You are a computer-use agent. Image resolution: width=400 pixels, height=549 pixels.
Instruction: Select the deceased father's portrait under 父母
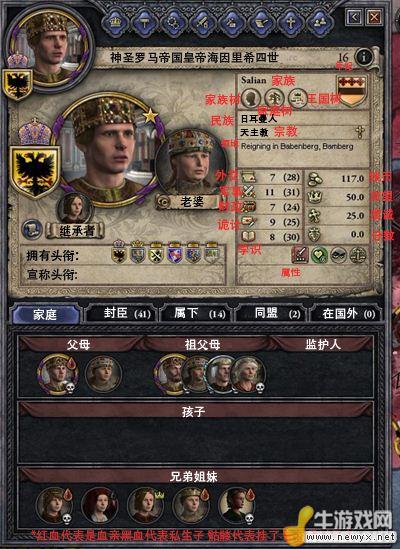[56, 373]
